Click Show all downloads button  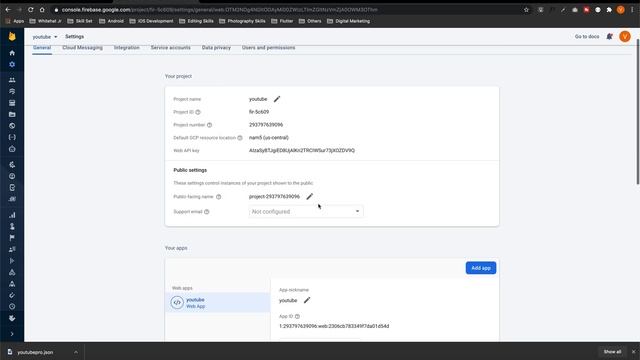612,352
